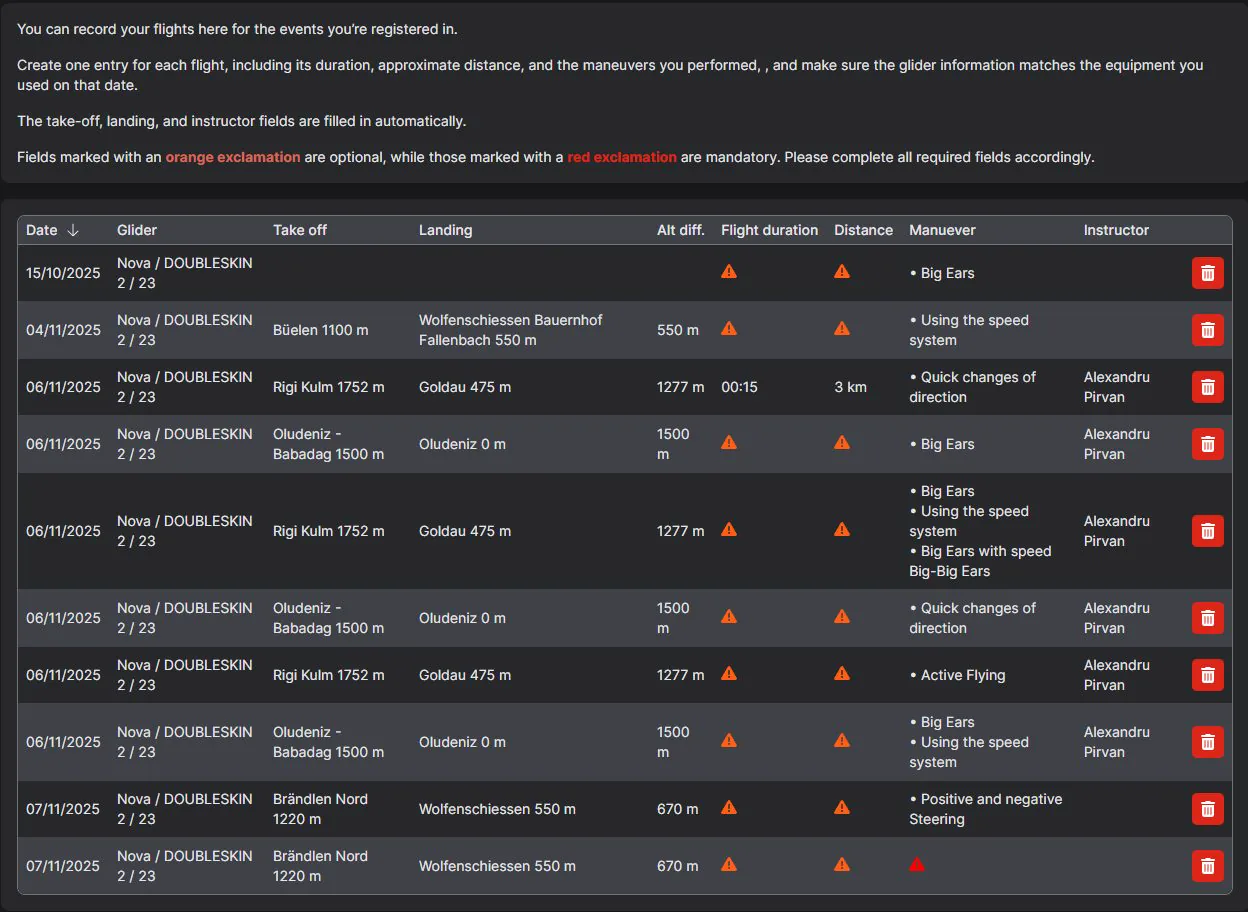Delete the flight with the red maneuver warning
Screen dimensions: 1248x912
[x=1207, y=866]
